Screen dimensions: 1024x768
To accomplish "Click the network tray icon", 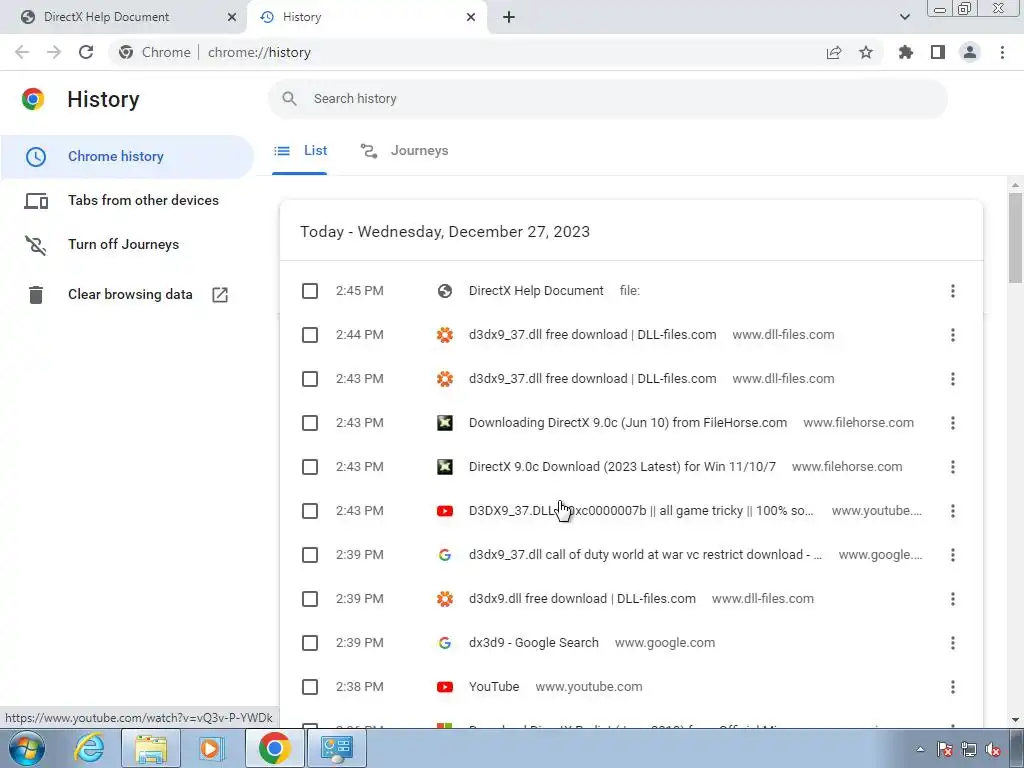I will pos(968,749).
